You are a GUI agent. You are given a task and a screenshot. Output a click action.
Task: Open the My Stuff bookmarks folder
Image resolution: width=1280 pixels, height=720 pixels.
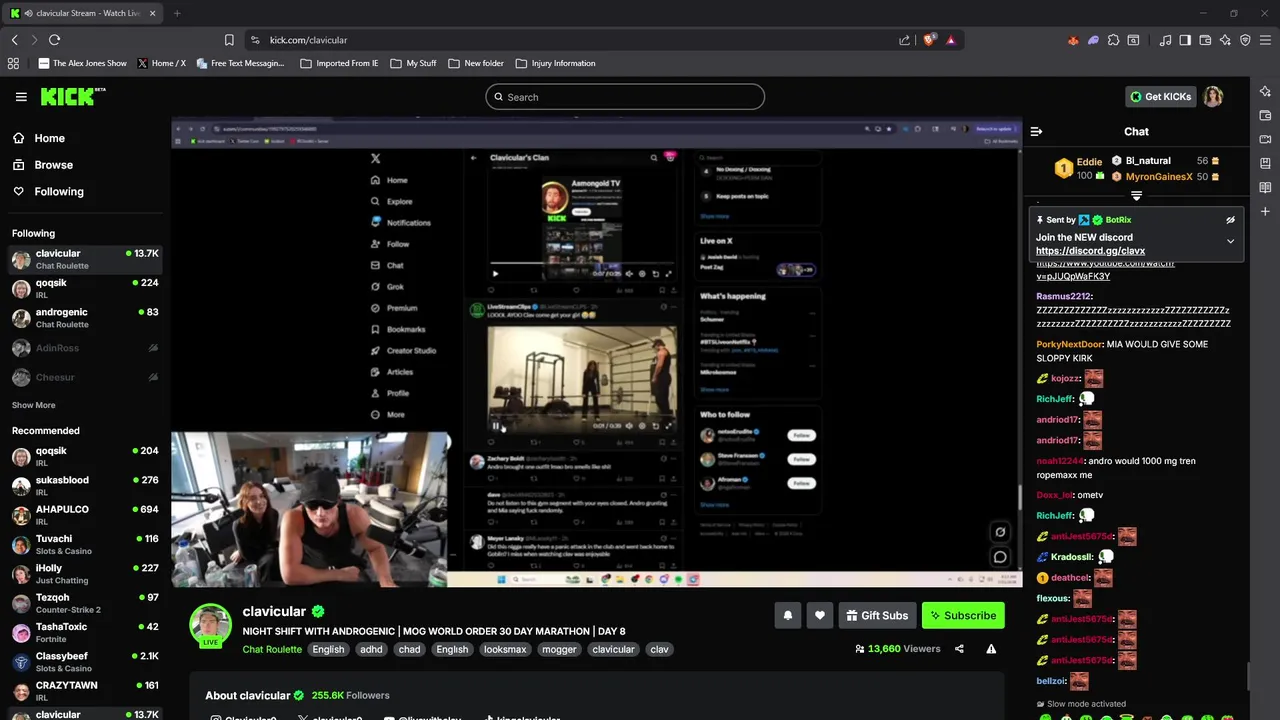coord(413,63)
